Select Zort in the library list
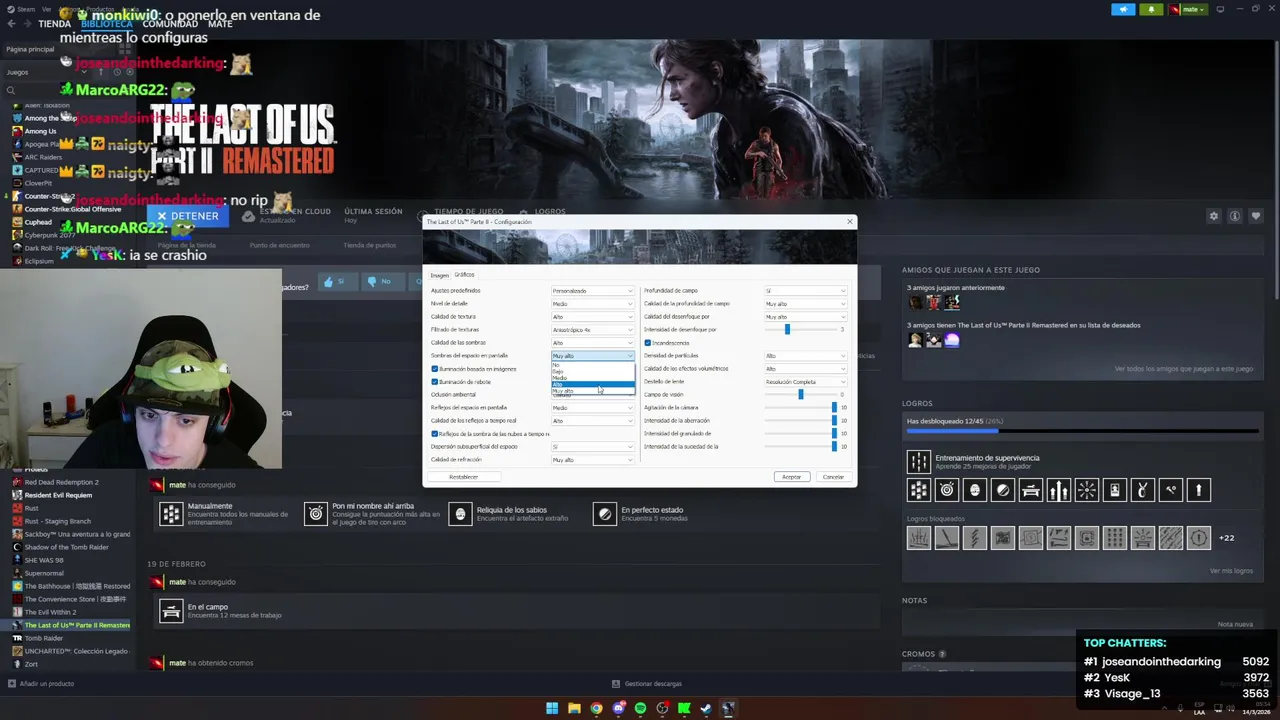Viewport: 1280px width, 720px height. click(x=31, y=664)
